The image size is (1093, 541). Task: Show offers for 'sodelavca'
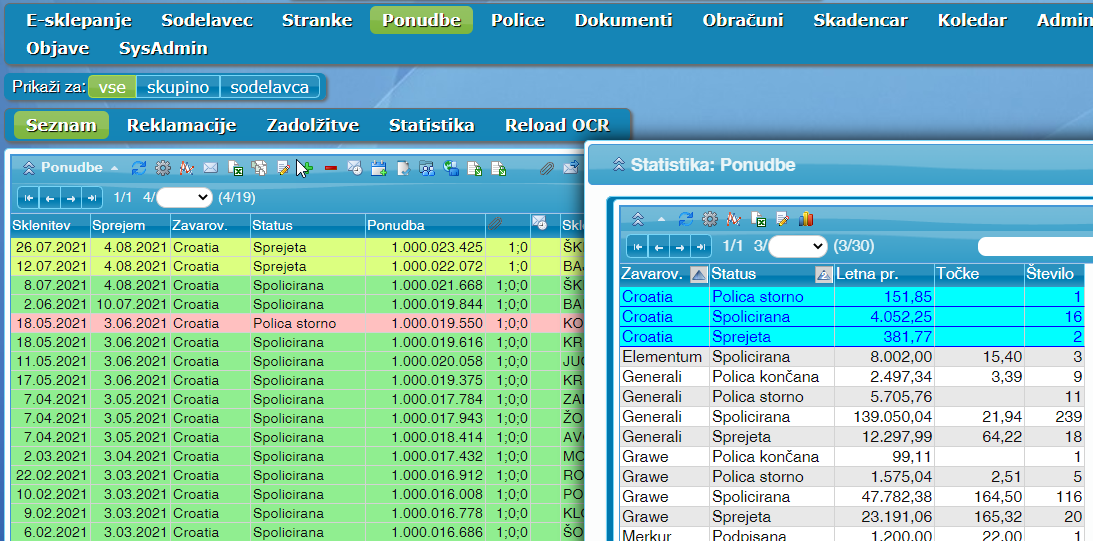pyautogui.click(x=269, y=87)
